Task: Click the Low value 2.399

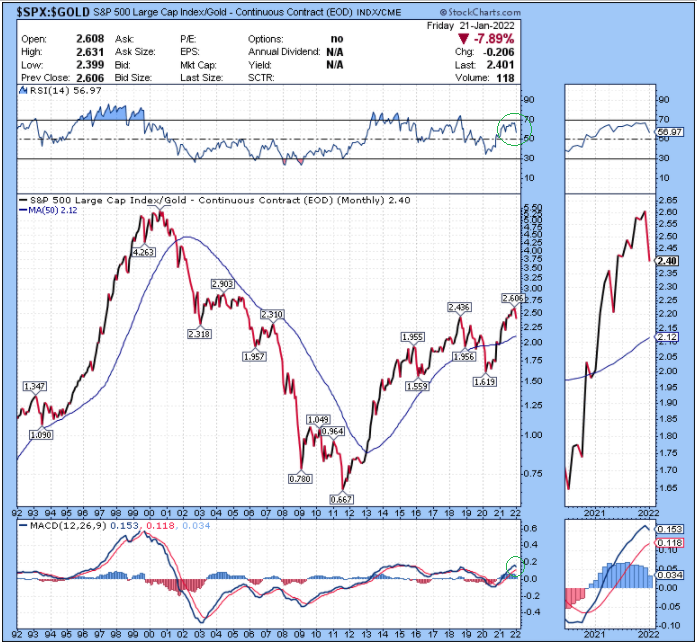Action: point(90,65)
